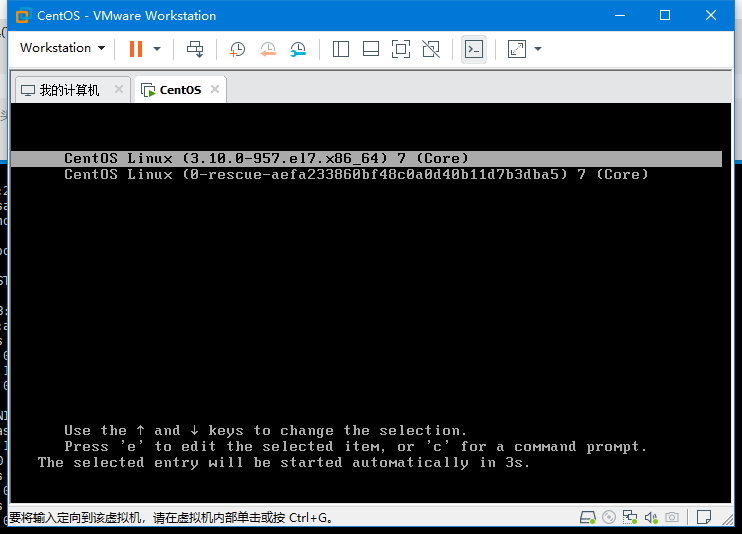Revert virtual machine to previous snapshot
The width and height of the screenshot is (742, 534).
[268, 49]
